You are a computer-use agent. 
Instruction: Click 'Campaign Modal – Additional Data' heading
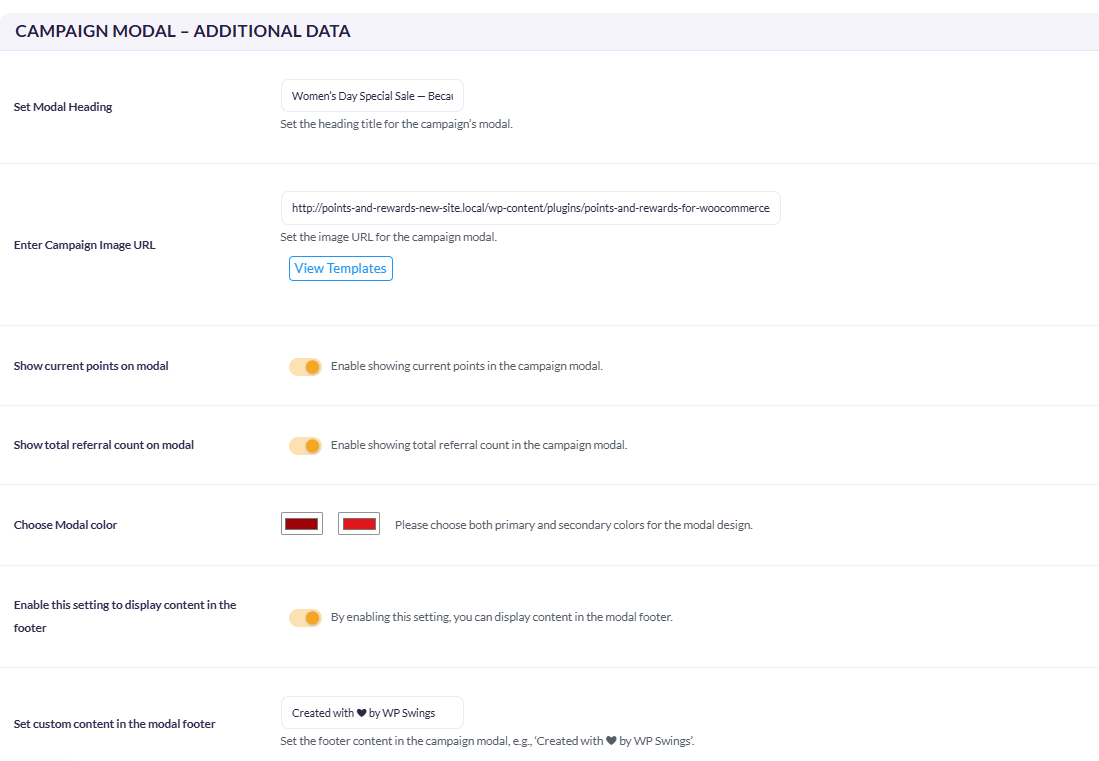pyautogui.click(x=183, y=31)
